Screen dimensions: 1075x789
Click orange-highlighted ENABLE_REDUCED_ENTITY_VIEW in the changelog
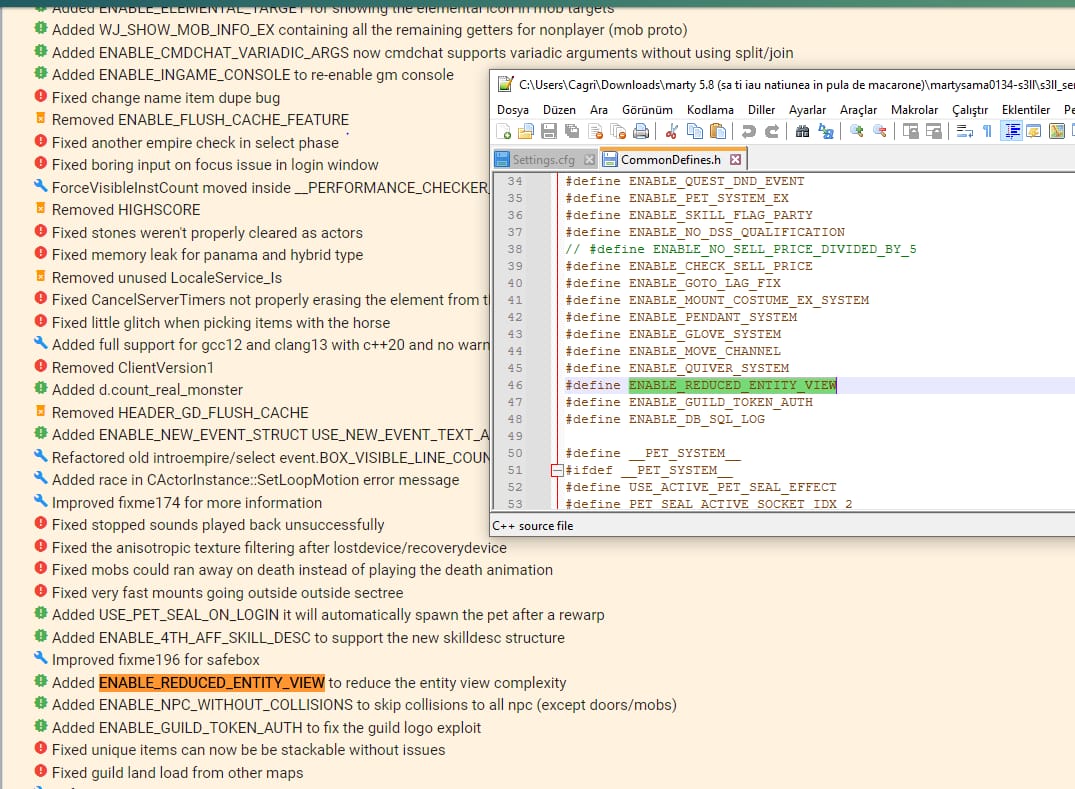pyautogui.click(x=212, y=683)
